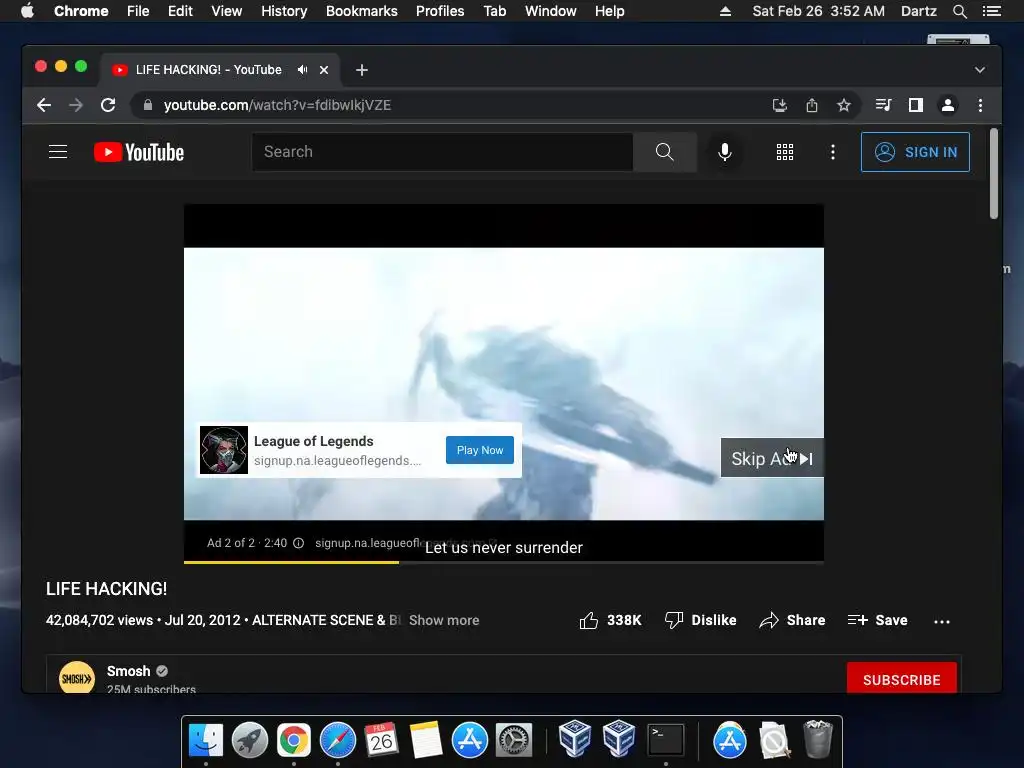The image size is (1024, 768).
Task: Dislike the LIFE HACKING! video
Action: coord(700,620)
